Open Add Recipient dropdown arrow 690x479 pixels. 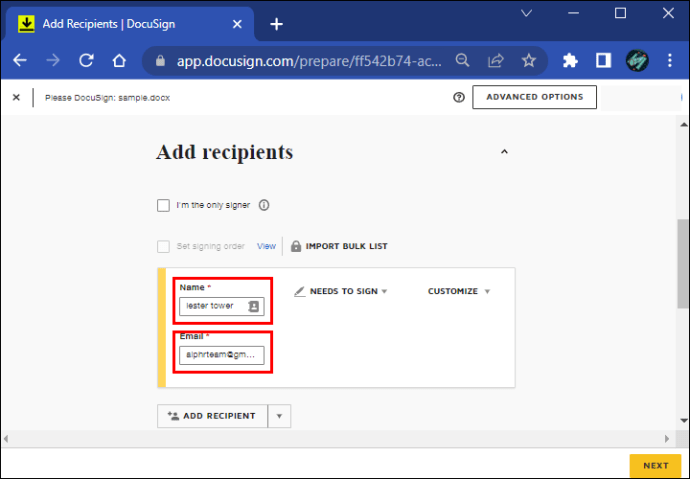(279, 416)
